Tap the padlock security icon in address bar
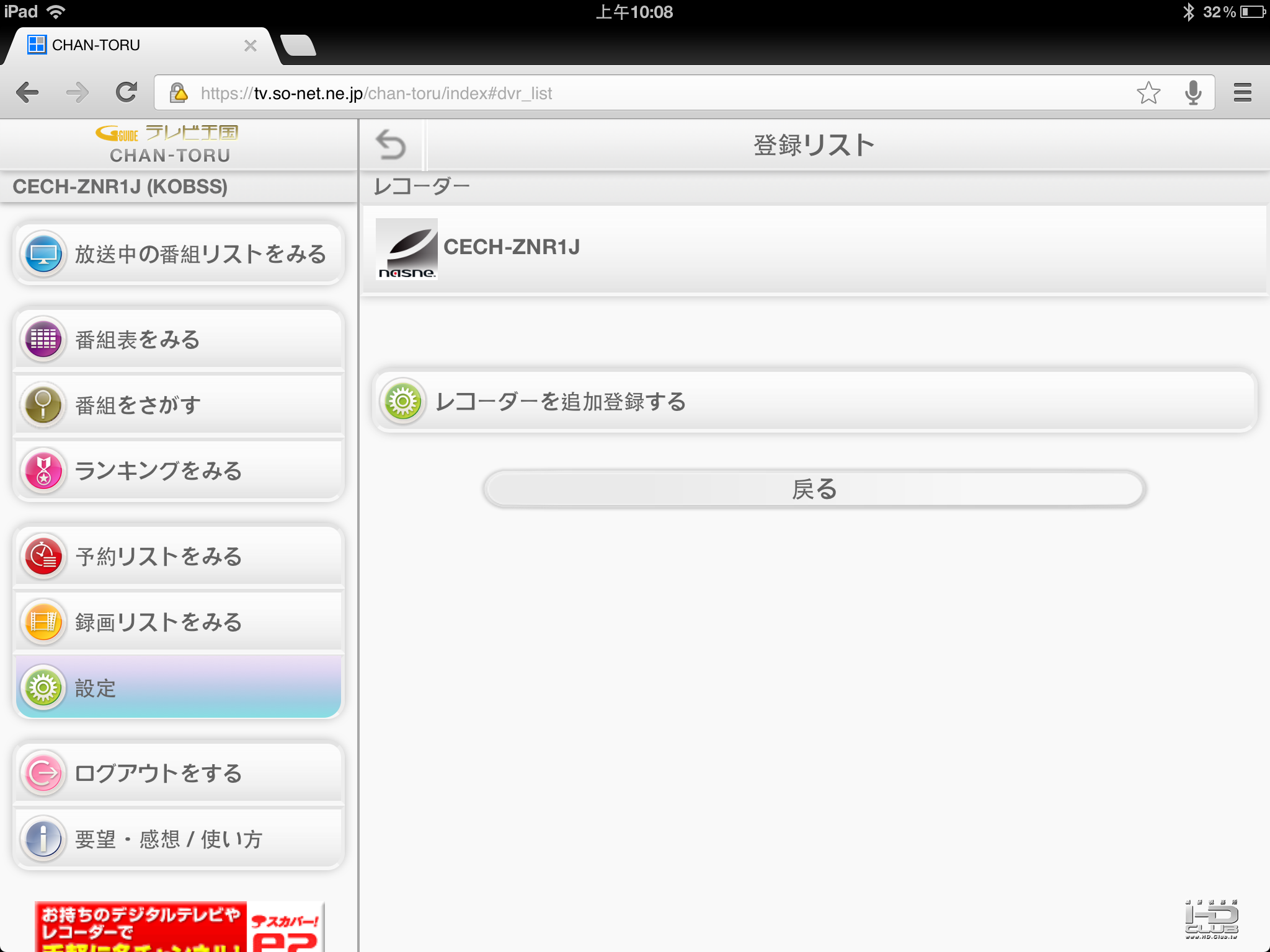This screenshot has height=952, width=1270. pyautogui.click(x=179, y=93)
